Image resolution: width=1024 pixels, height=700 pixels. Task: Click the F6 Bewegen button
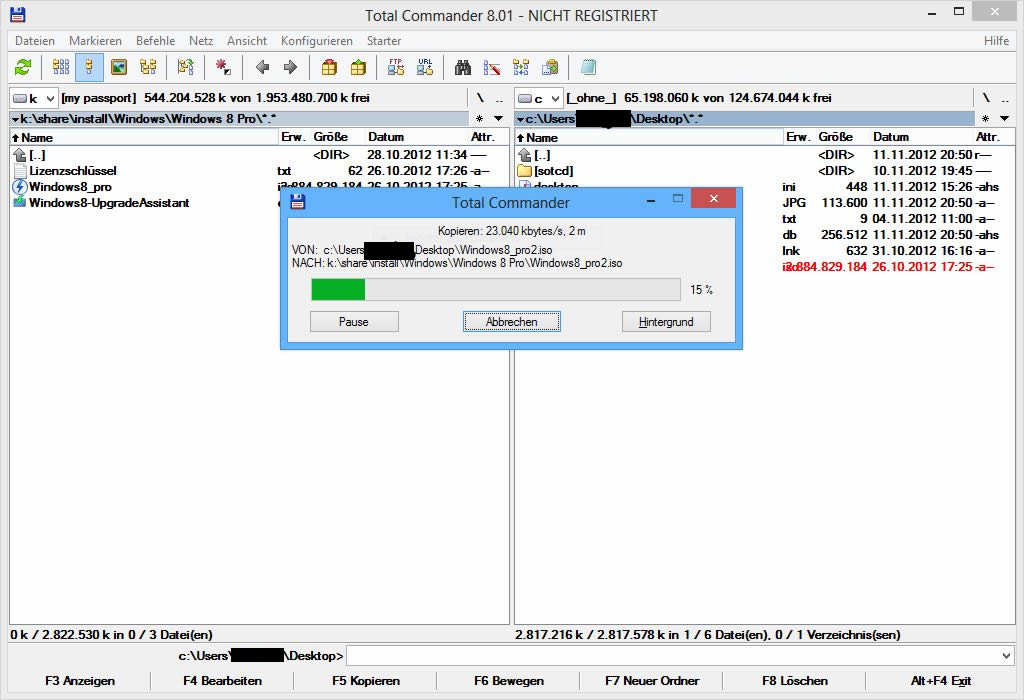(509, 681)
